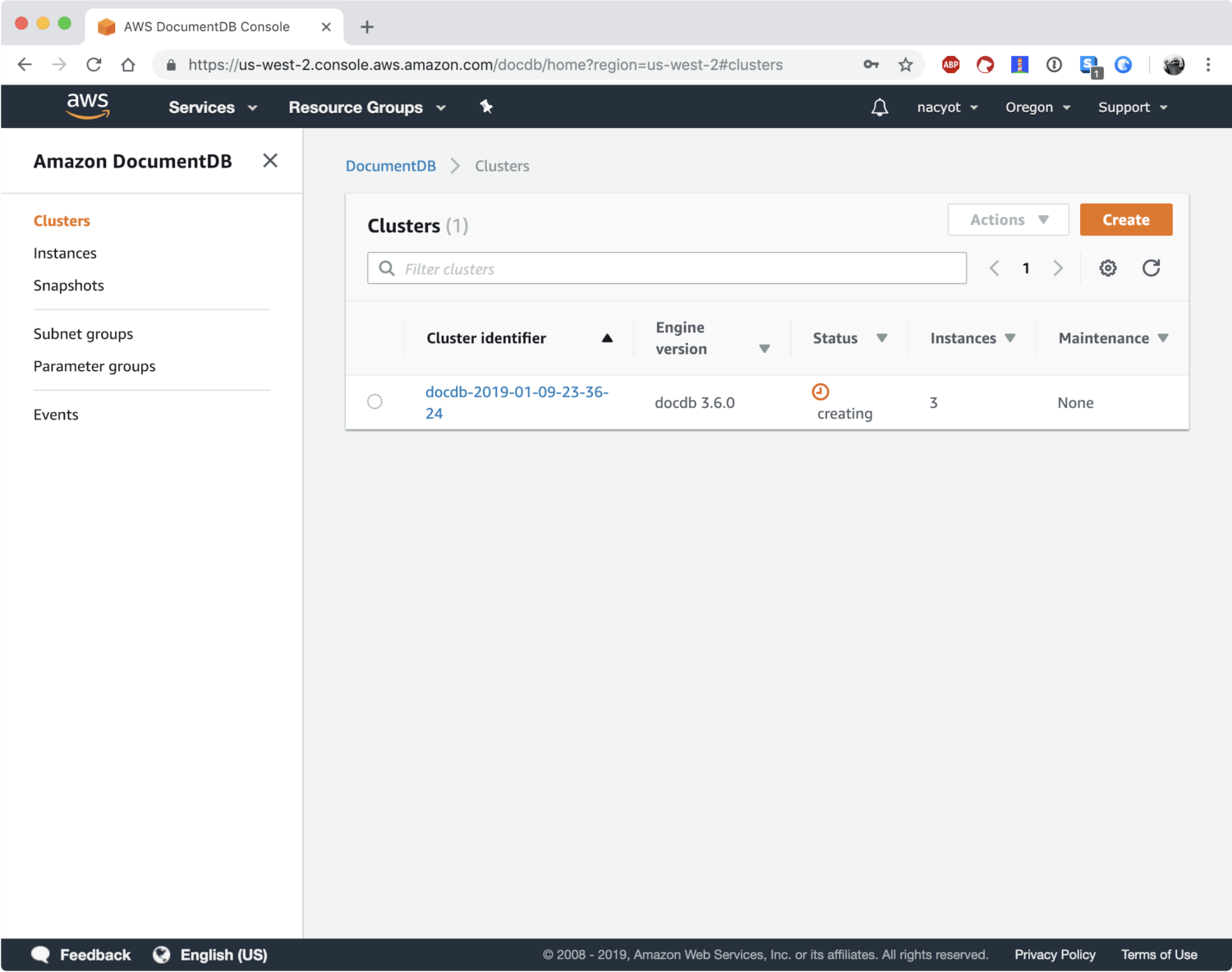Image resolution: width=1232 pixels, height=972 pixels.
Task: Click the docdb 3.6.0 engine version cell
Action: (x=695, y=402)
